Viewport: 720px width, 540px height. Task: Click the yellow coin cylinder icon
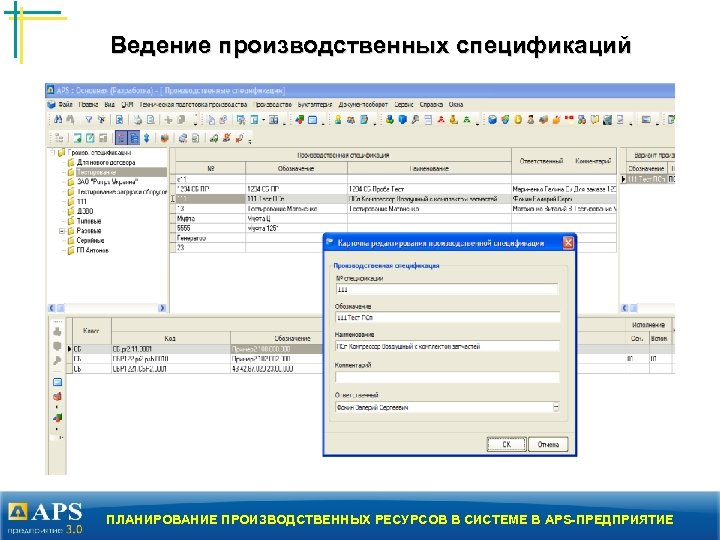click(518, 120)
